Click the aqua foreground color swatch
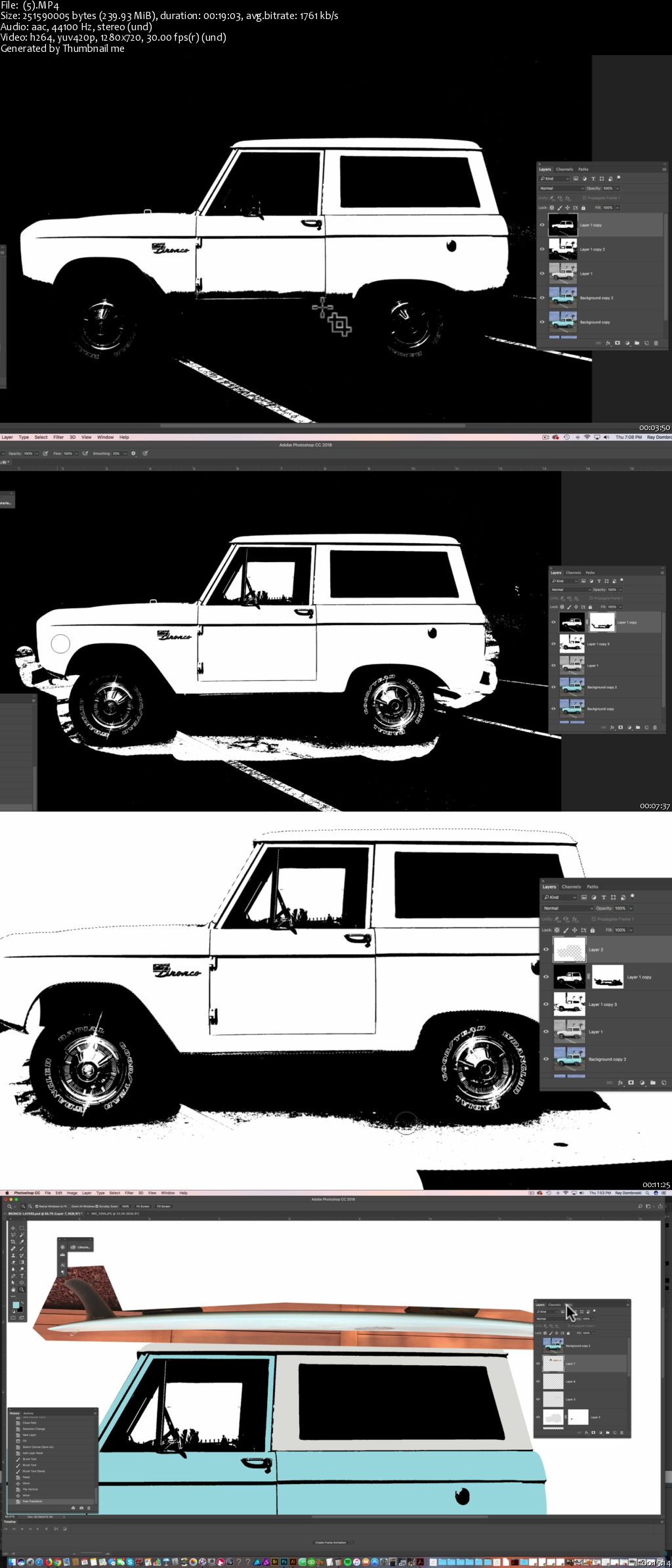The height and width of the screenshot is (1568, 672). point(16,1305)
